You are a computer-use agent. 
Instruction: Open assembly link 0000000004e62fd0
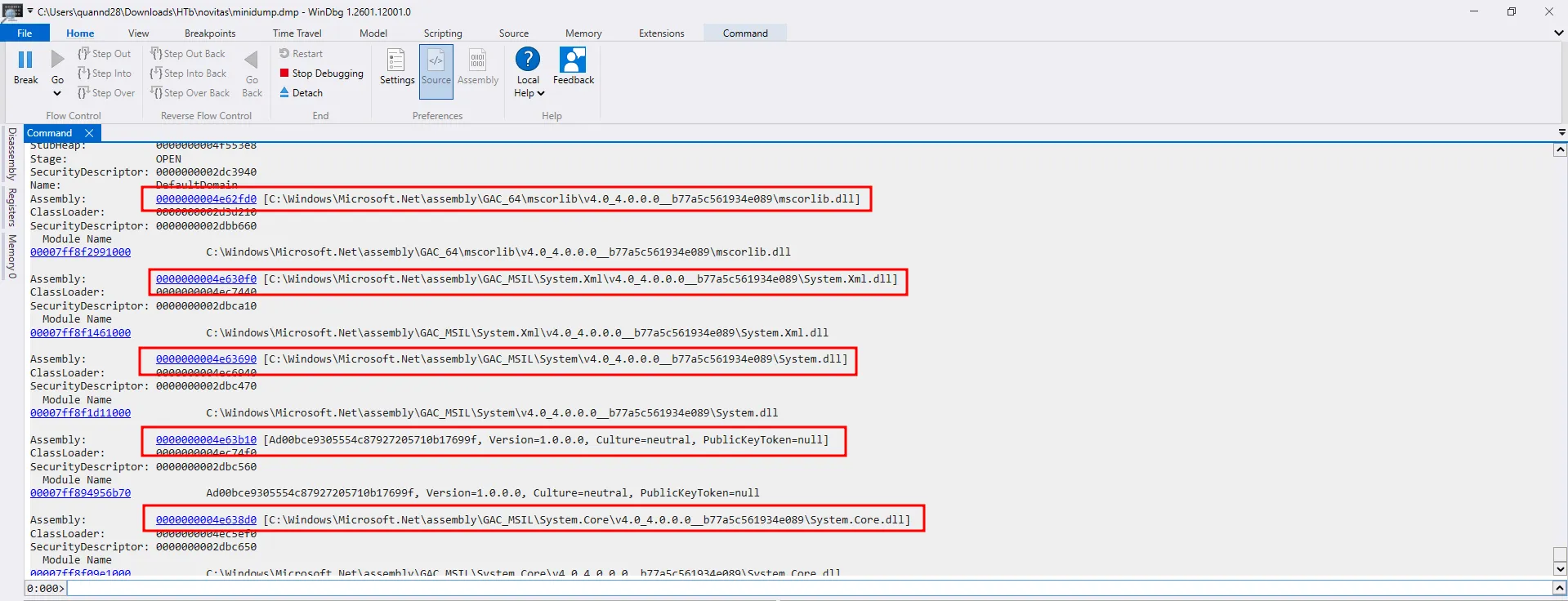tap(206, 199)
